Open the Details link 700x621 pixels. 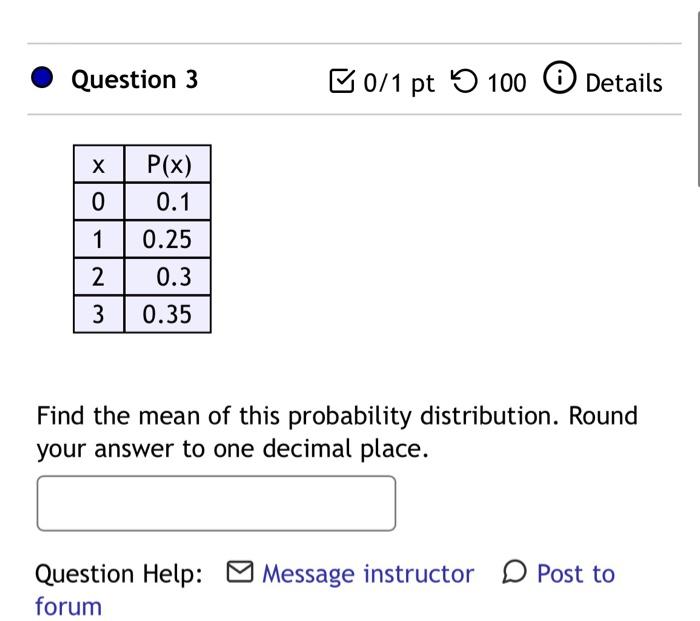click(x=624, y=83)
